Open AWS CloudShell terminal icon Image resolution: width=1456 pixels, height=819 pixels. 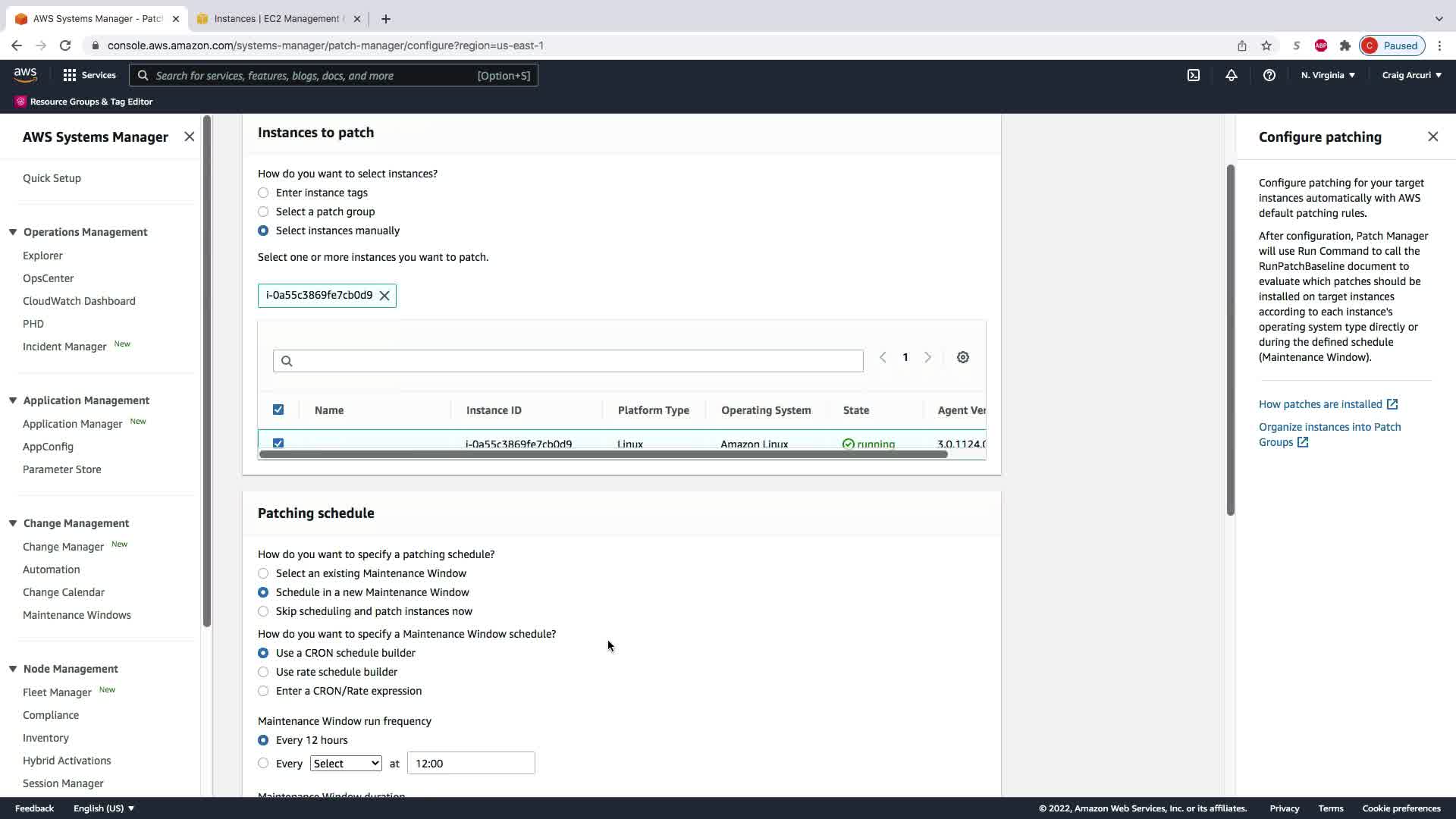click(x=1194, y=75)
